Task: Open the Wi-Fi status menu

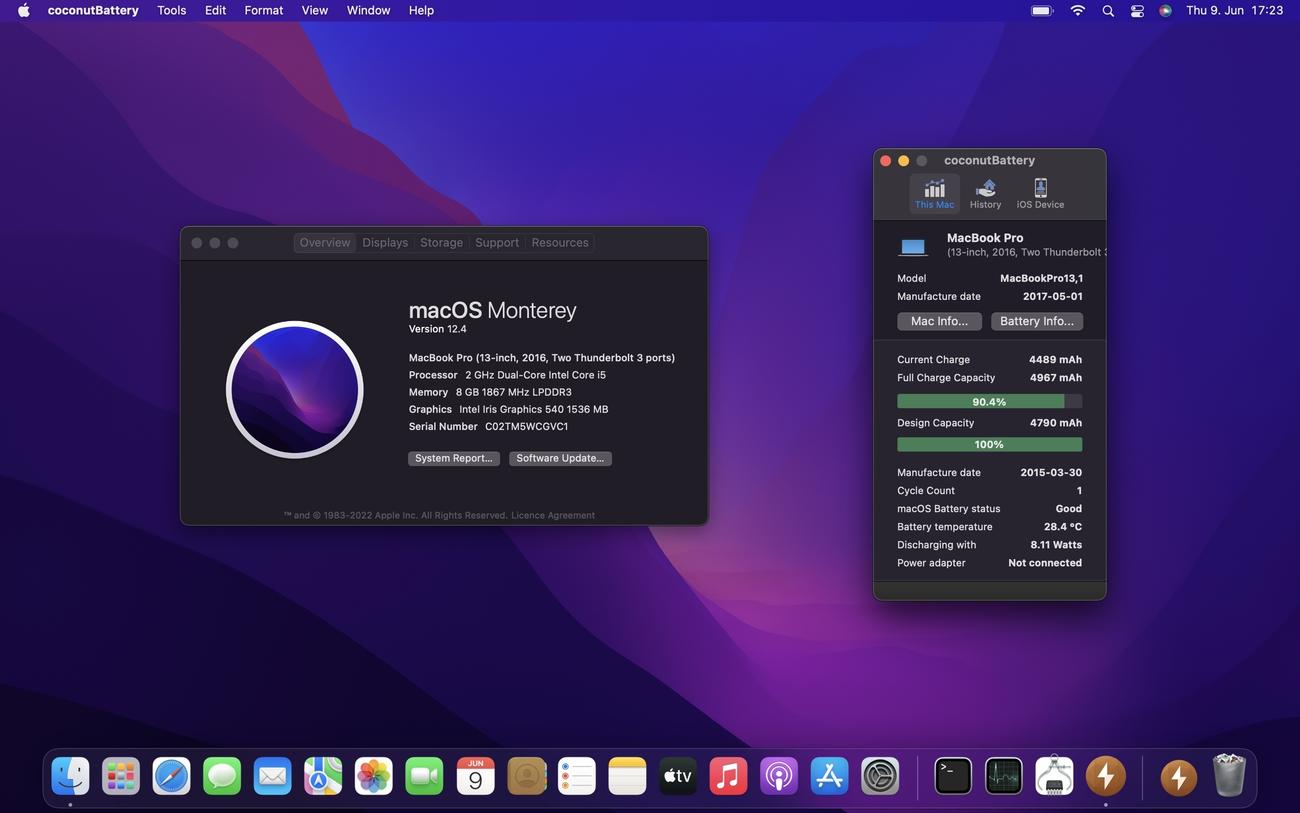Action: [1077, 10]
